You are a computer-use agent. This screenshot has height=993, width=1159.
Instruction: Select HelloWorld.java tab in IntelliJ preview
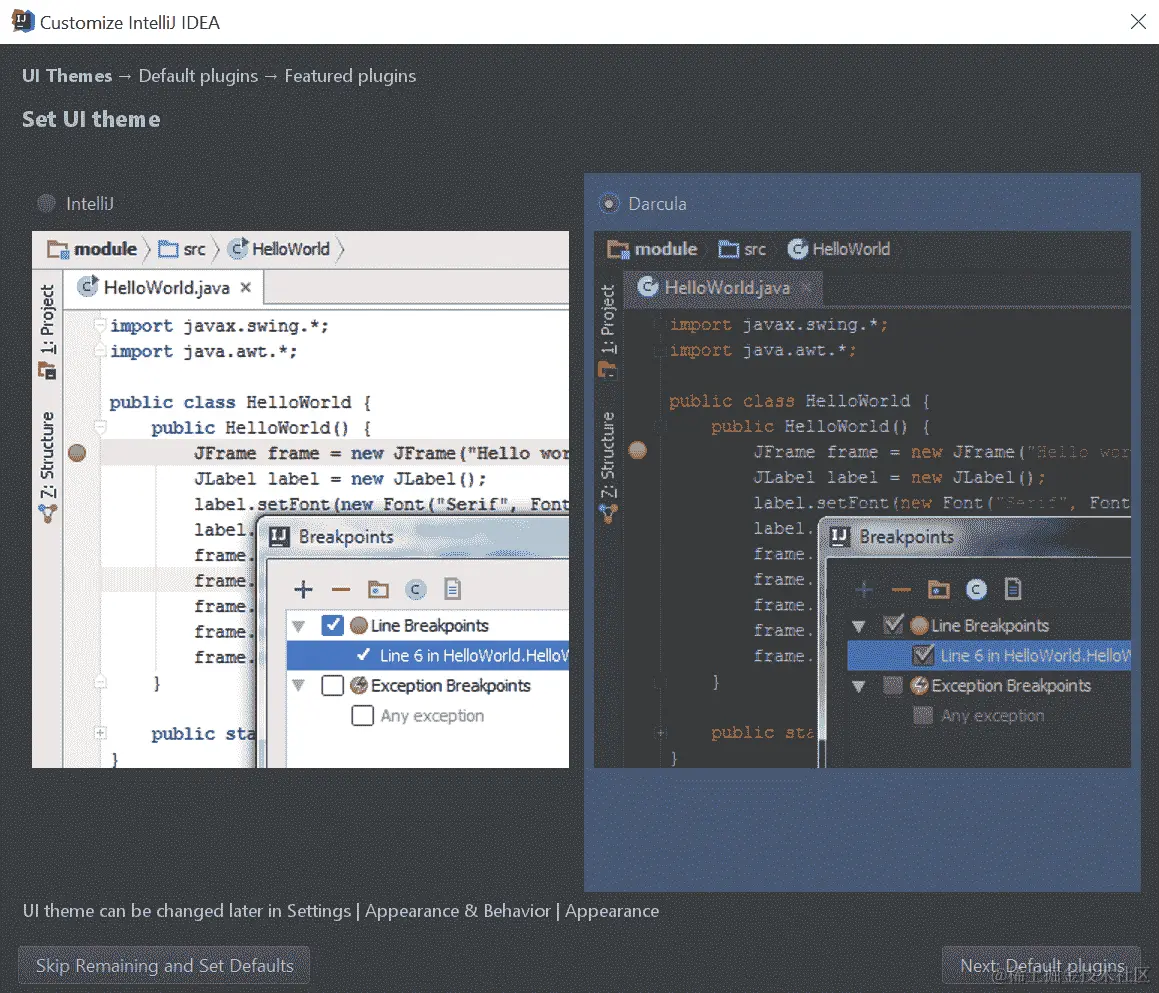click(164, 287)
